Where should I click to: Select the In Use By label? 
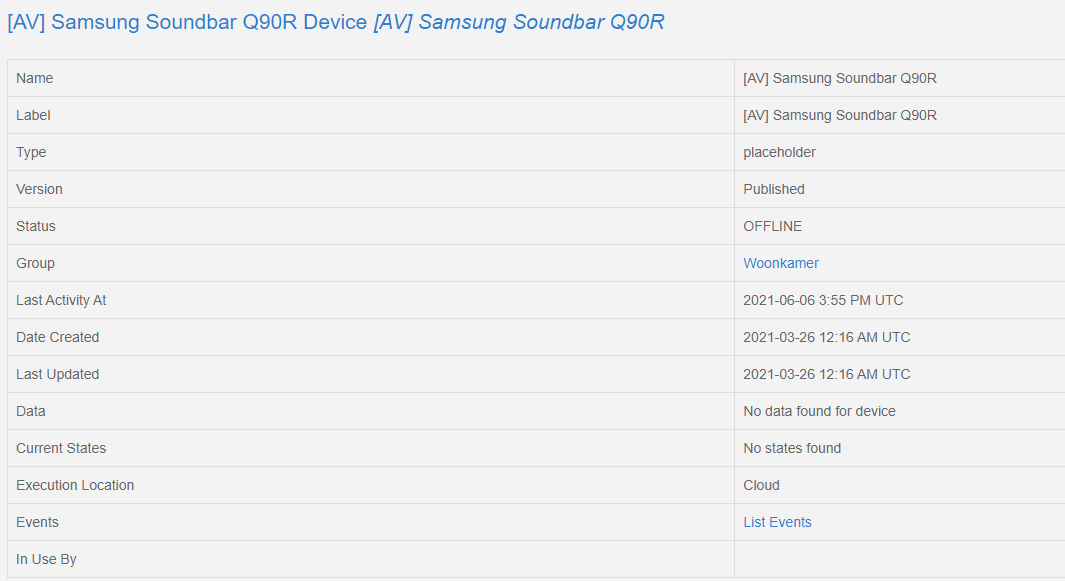coord(46,559)
